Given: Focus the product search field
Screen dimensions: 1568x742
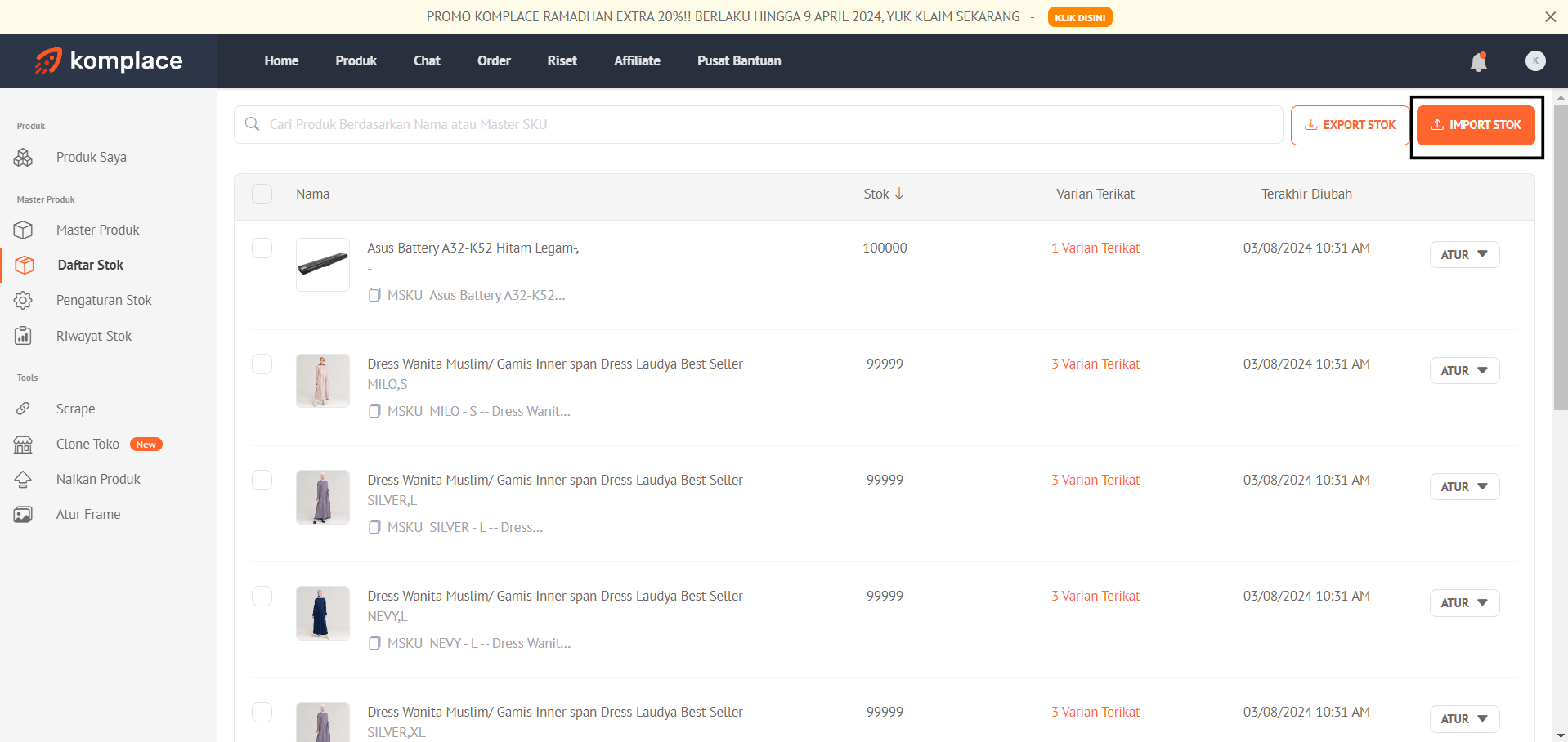Looking at the screenshot, I should point(758,124).
